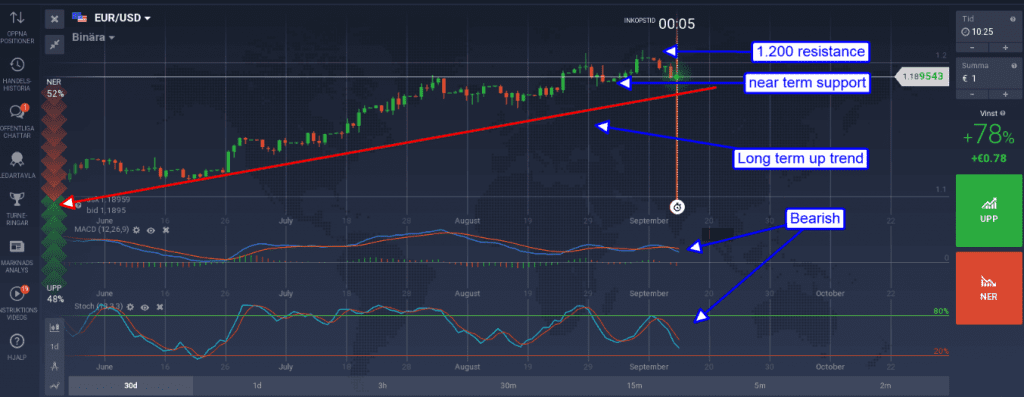
Task: Click the Summa info question icon
Action: [x=1014, y=66]
